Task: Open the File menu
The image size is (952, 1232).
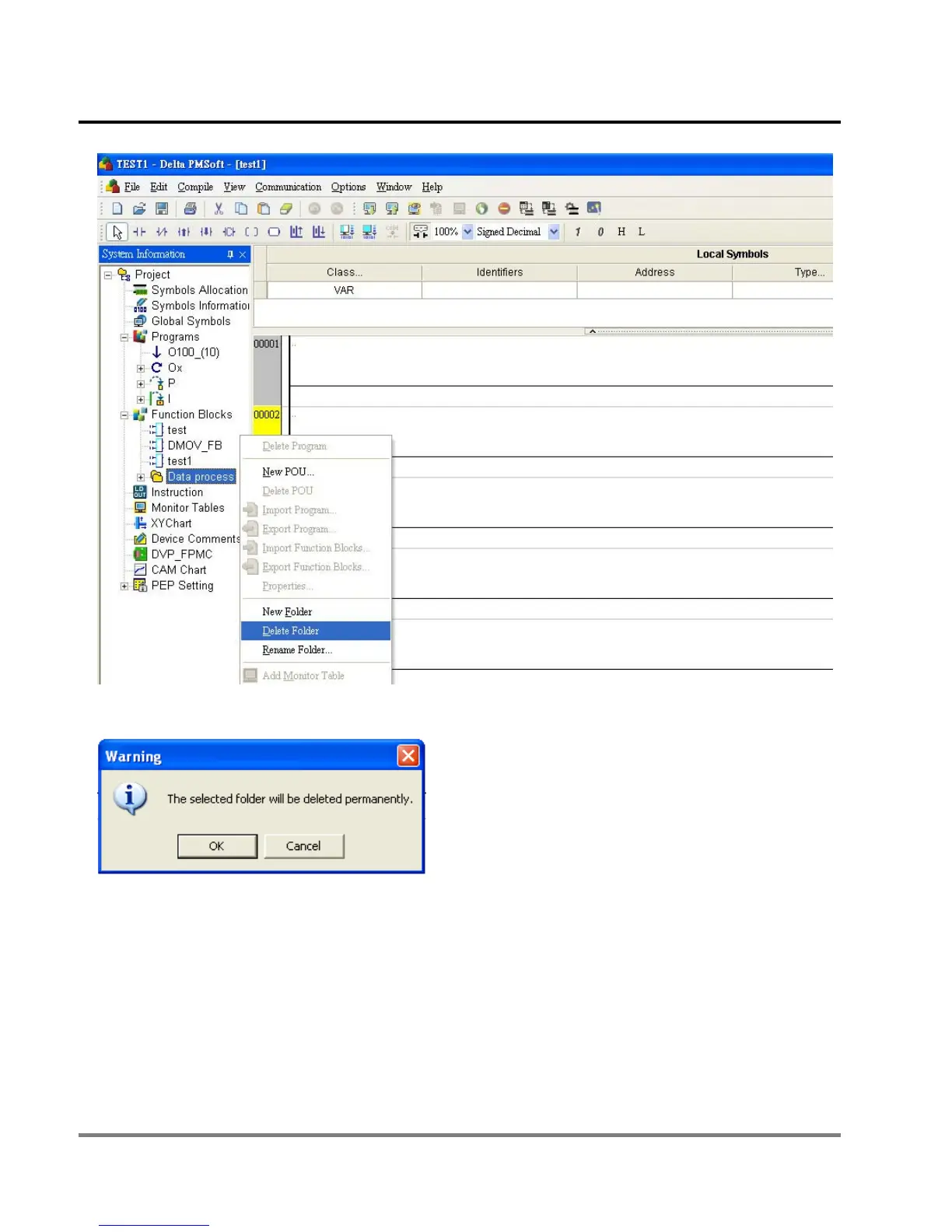Action: (132, 187)
